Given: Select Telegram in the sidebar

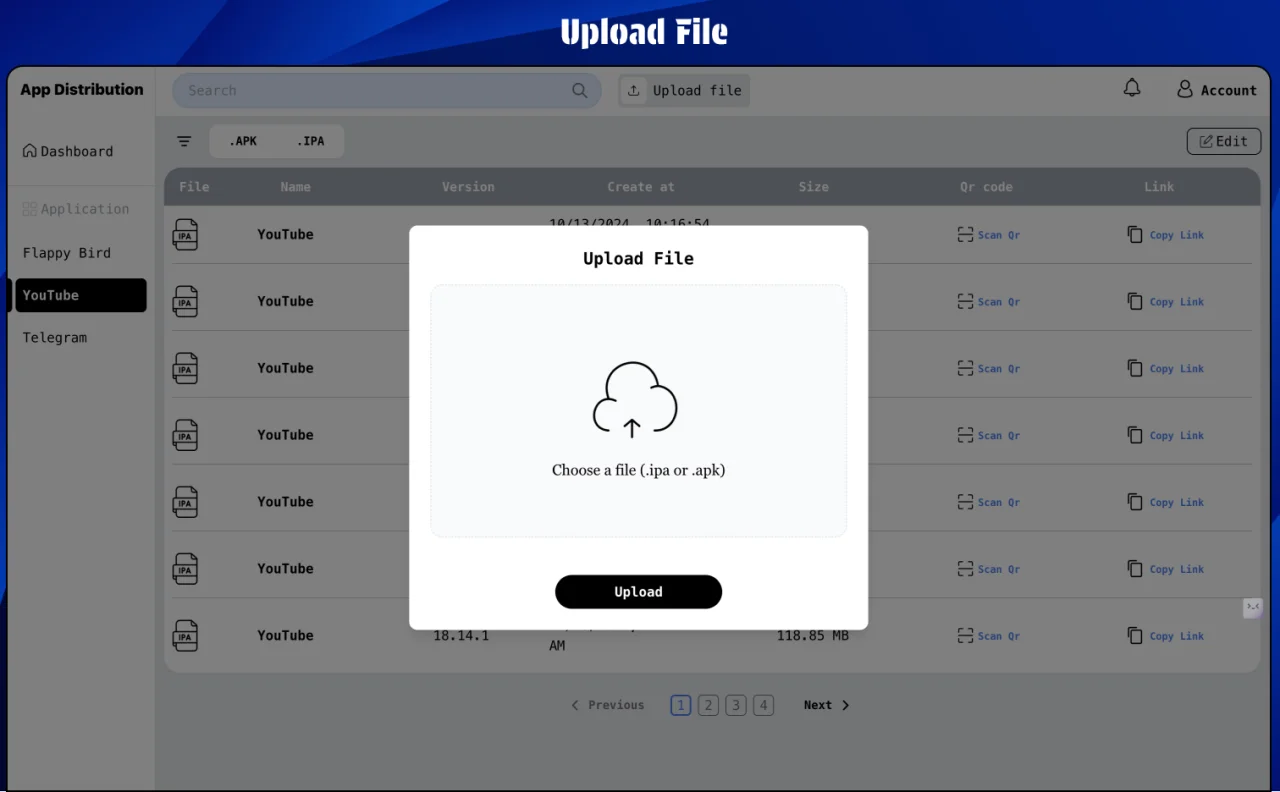Looking at the screenshot, I should coord(55,338).
